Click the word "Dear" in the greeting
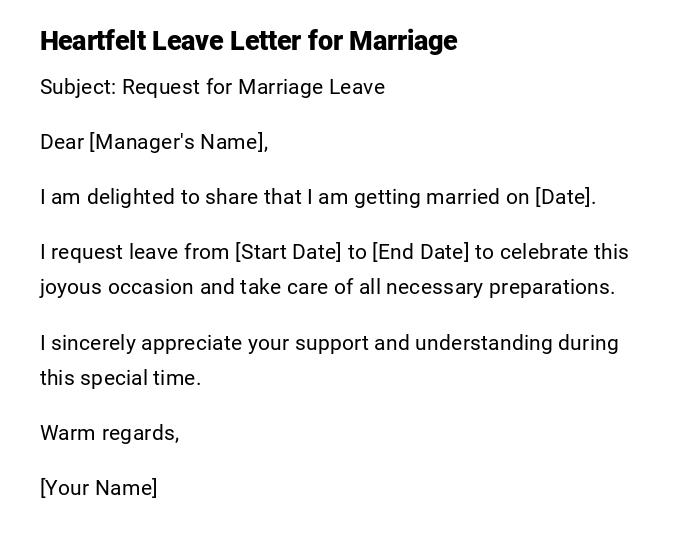 (x=62, y=142)
